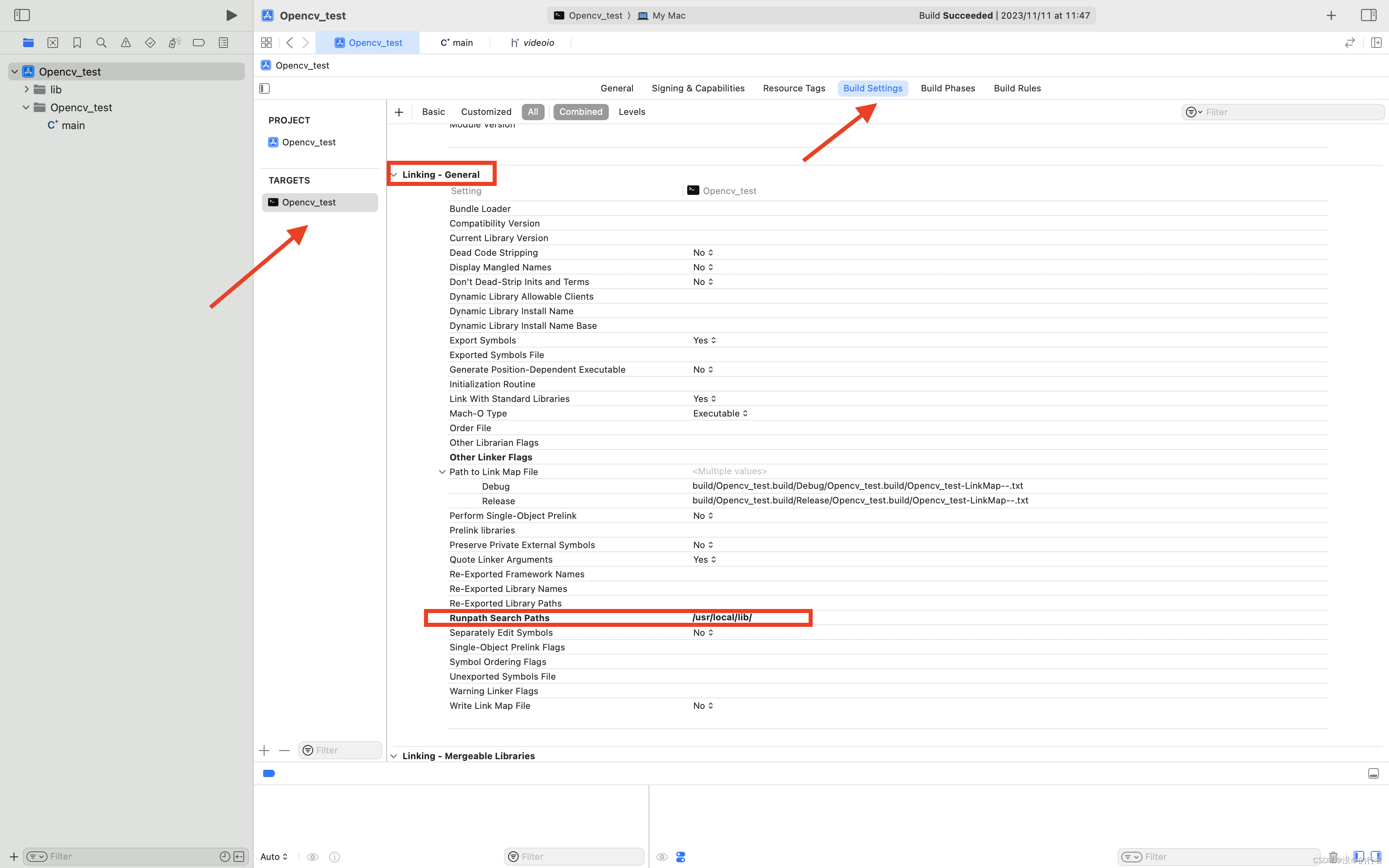The height and width of the screenshot is (868, 1389).
Task: Toggle the console metadata icon
Action: (680, 857)
